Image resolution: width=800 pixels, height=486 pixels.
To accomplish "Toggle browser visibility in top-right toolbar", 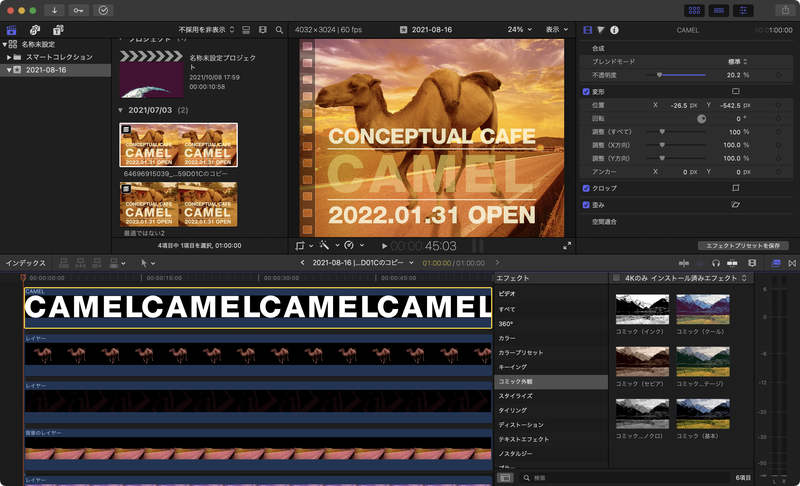I will coord(694,10).
